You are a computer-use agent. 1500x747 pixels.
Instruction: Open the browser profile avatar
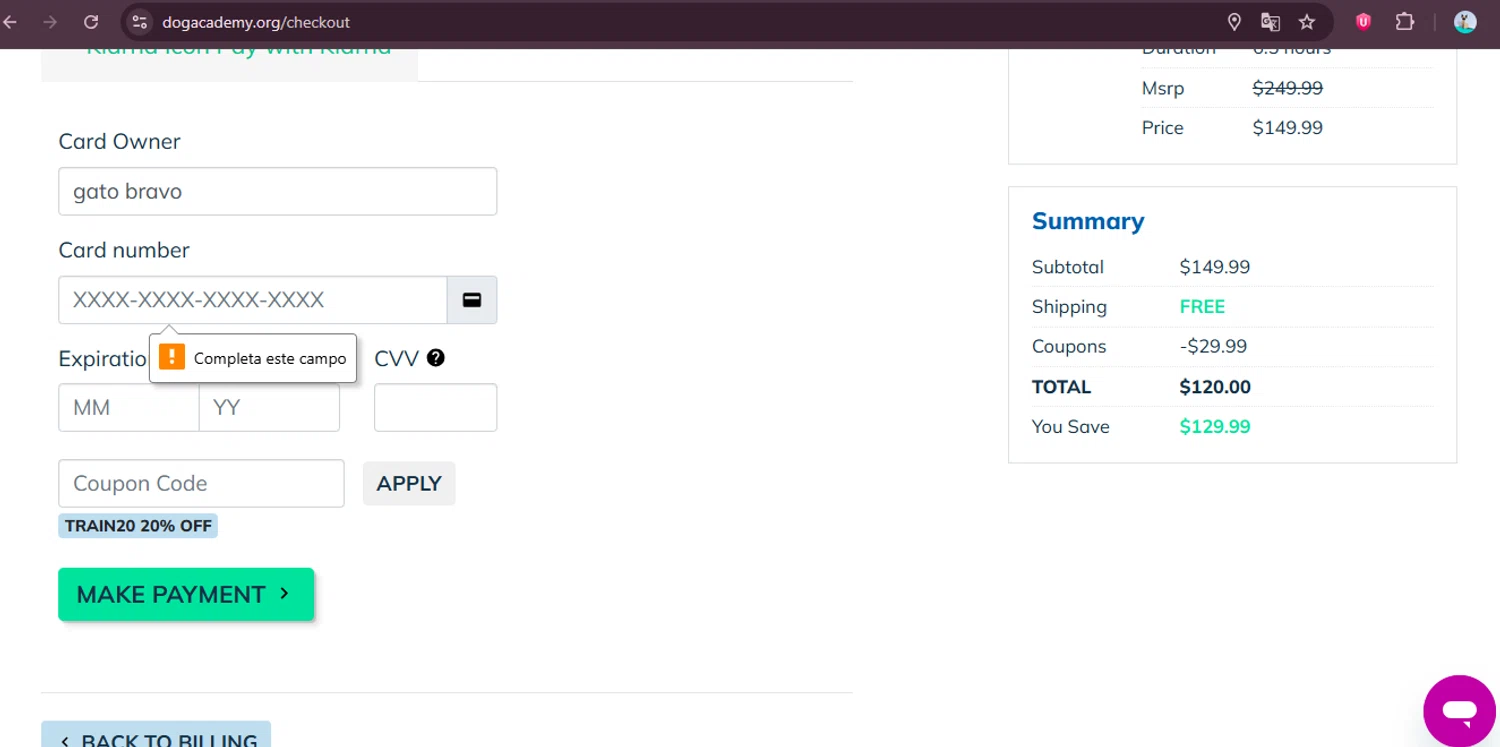[1465, 22]
